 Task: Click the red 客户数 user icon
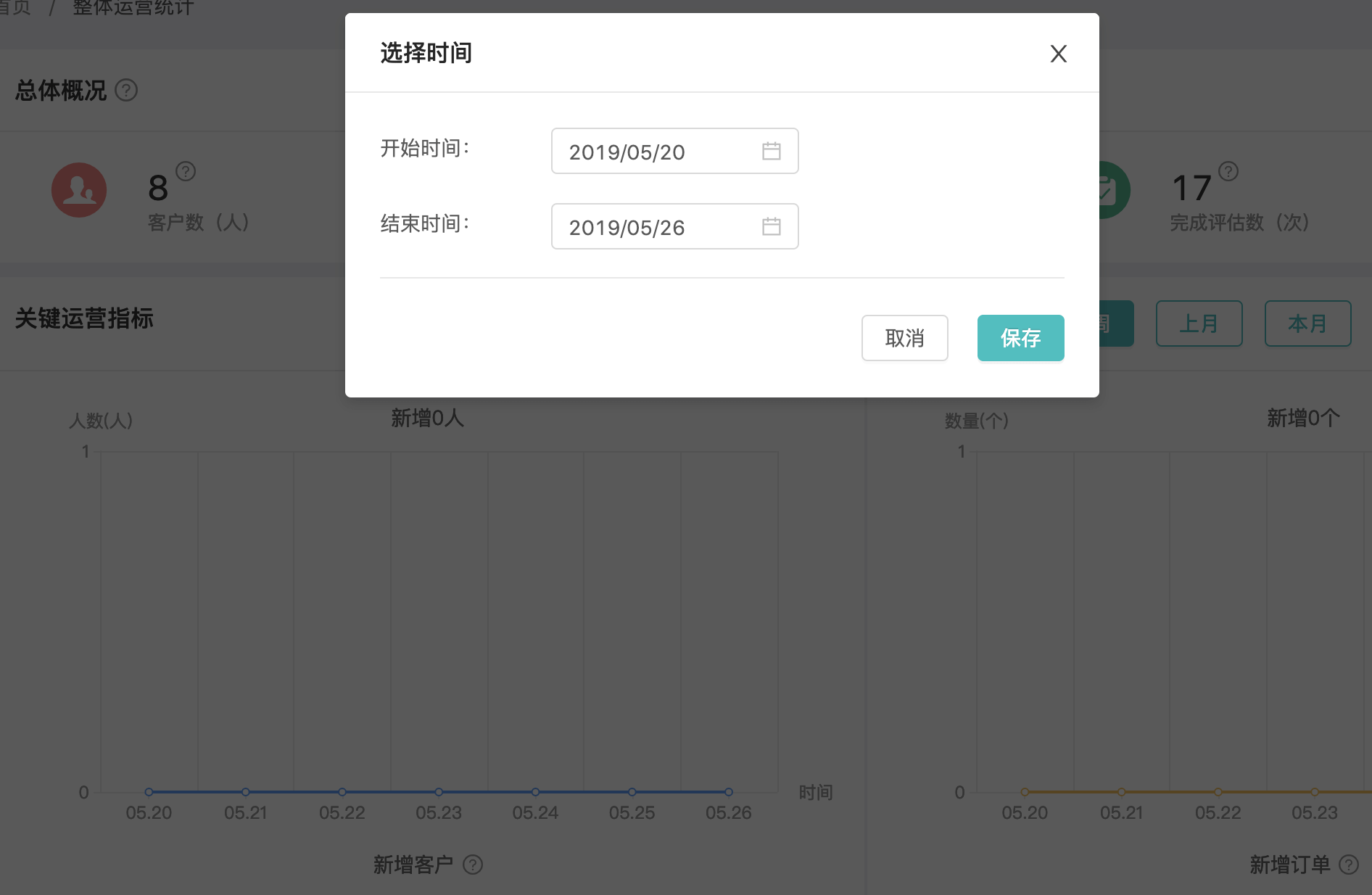pyautogui.click(x=79, y=190)
